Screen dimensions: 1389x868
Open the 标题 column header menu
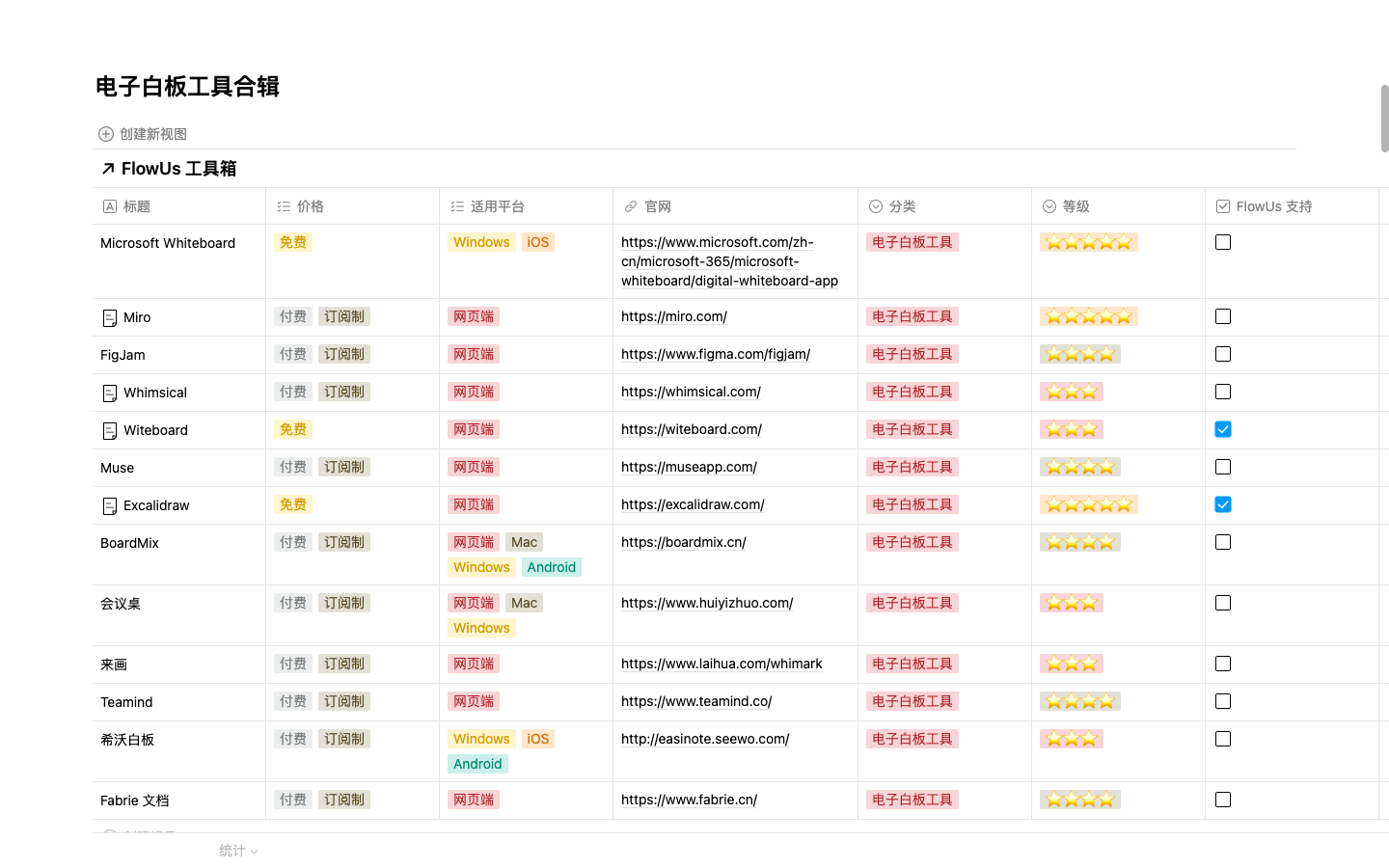point(179,206)
